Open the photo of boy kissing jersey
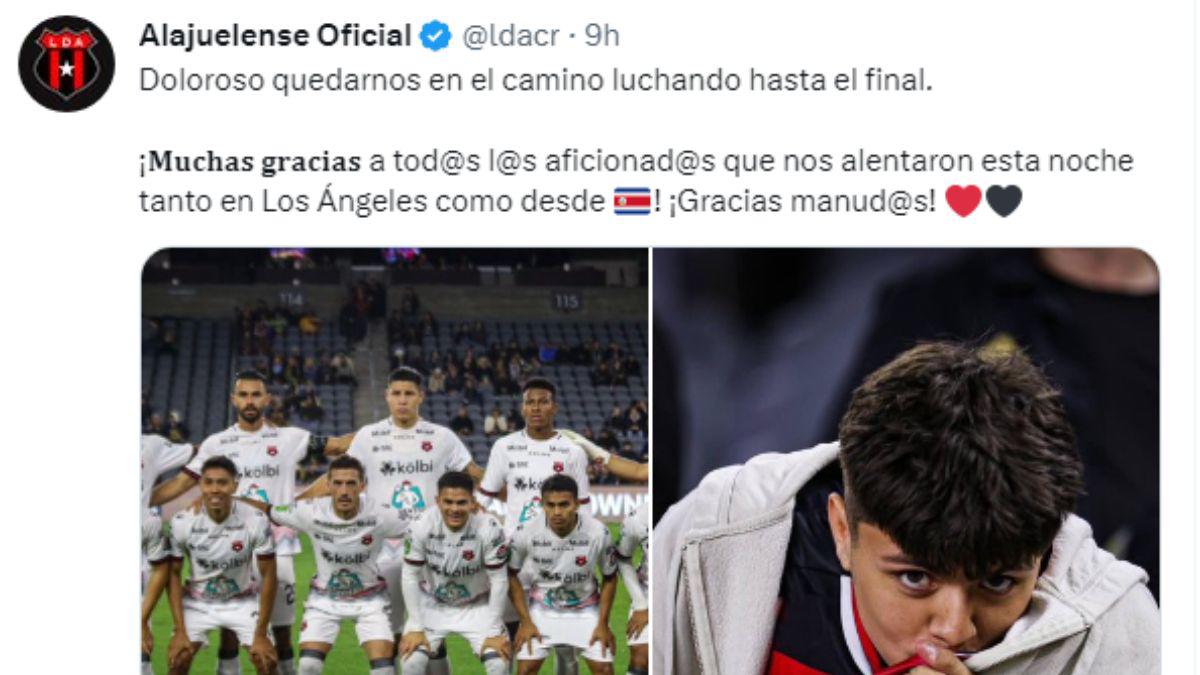The image size is (1200, 675). click(906, 461)
